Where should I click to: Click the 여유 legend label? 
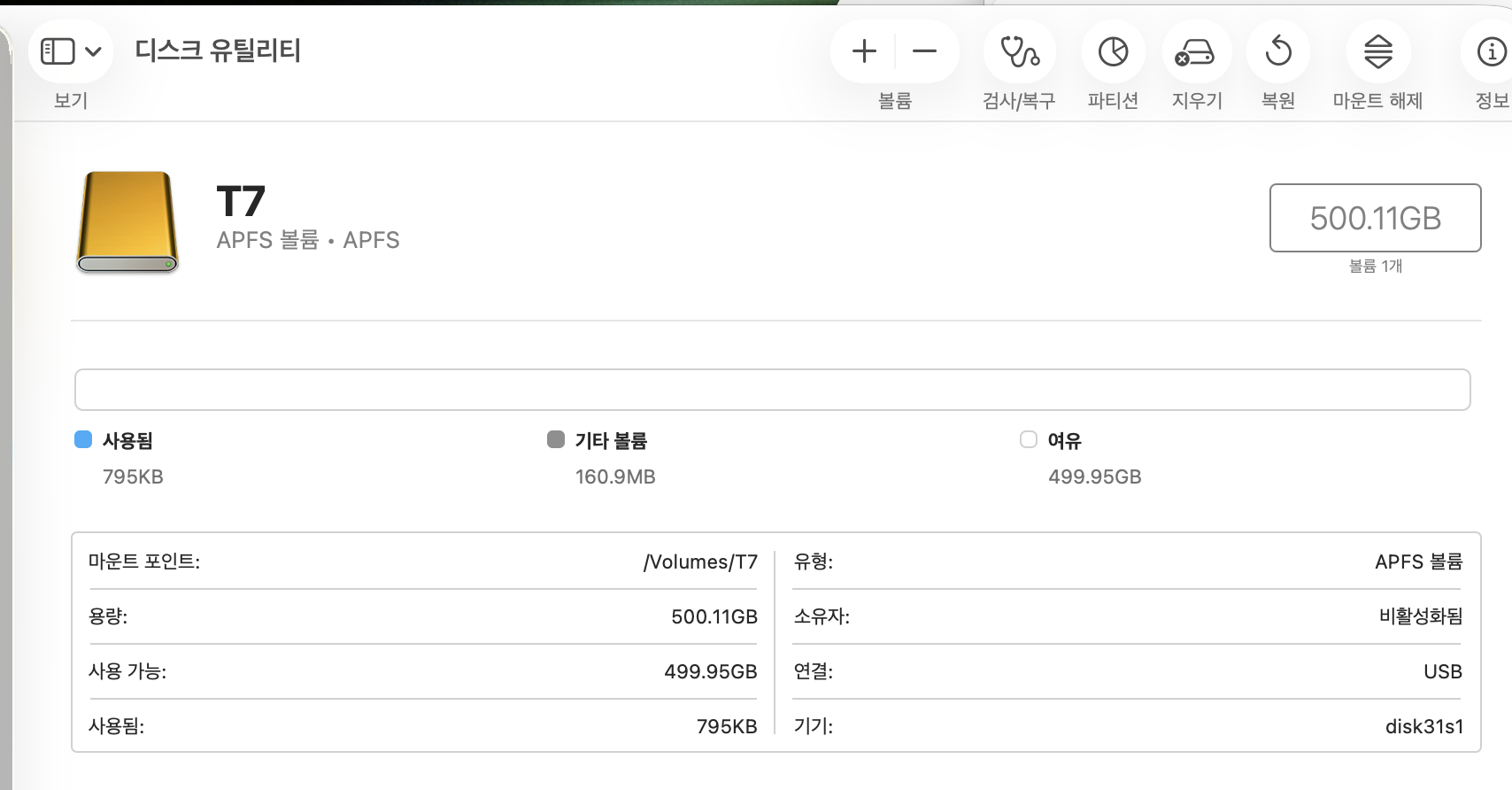(x=1065, y=440)
